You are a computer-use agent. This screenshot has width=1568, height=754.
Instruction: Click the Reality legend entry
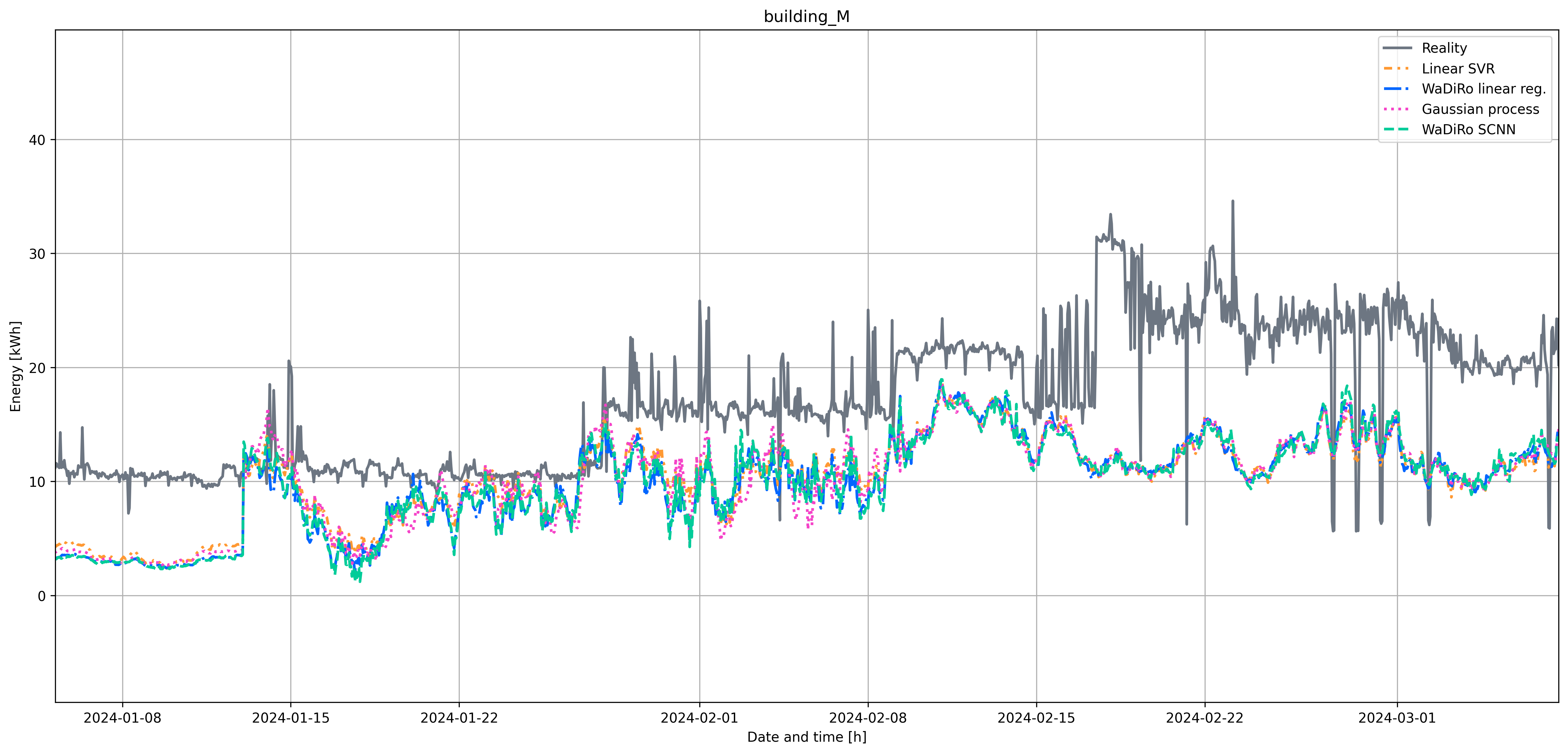pyautogui.click(x=1444, y=48)
